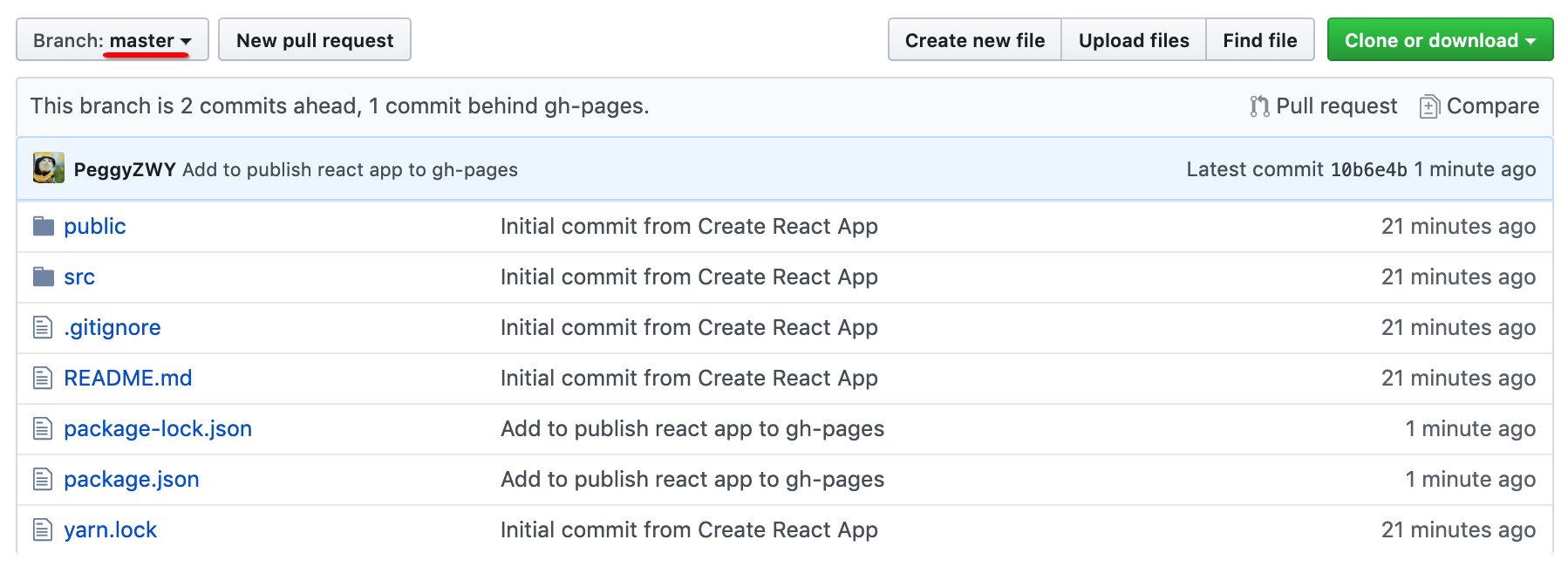Click the Find file button
The image size is (1568, 567).
[x=1259, y=40]
